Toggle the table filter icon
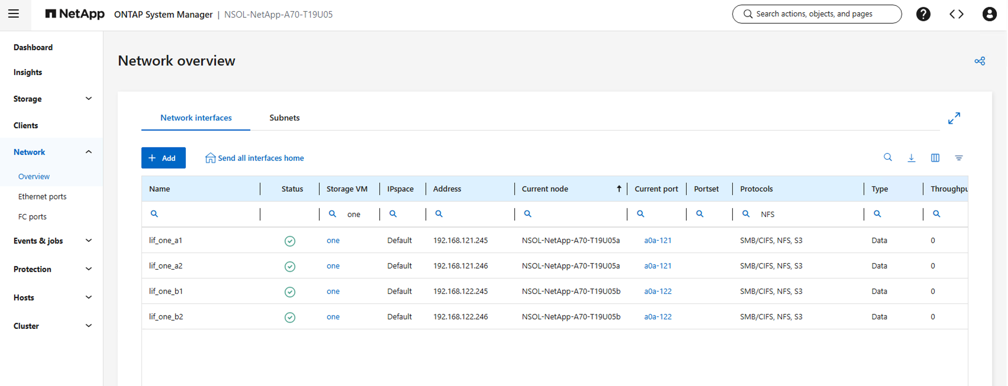 point(959,158)
